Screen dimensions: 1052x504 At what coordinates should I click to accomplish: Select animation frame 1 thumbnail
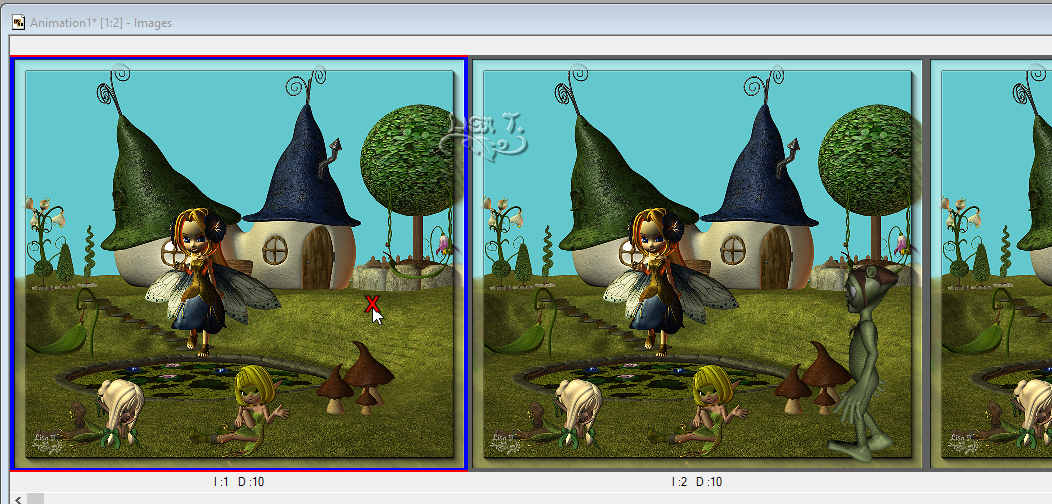tap(239, 263)
